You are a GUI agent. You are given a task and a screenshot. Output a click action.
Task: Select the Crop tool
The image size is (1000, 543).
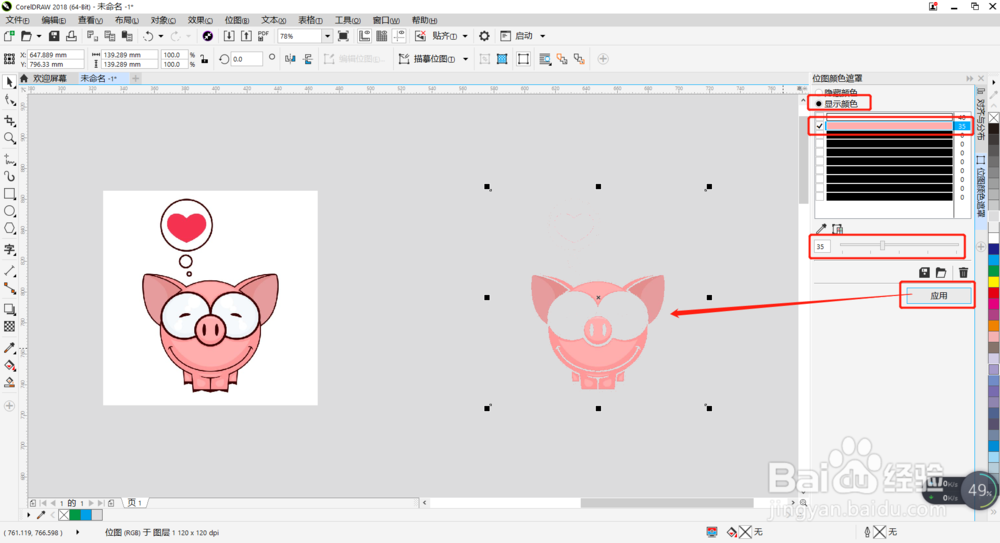pos(10,120)
